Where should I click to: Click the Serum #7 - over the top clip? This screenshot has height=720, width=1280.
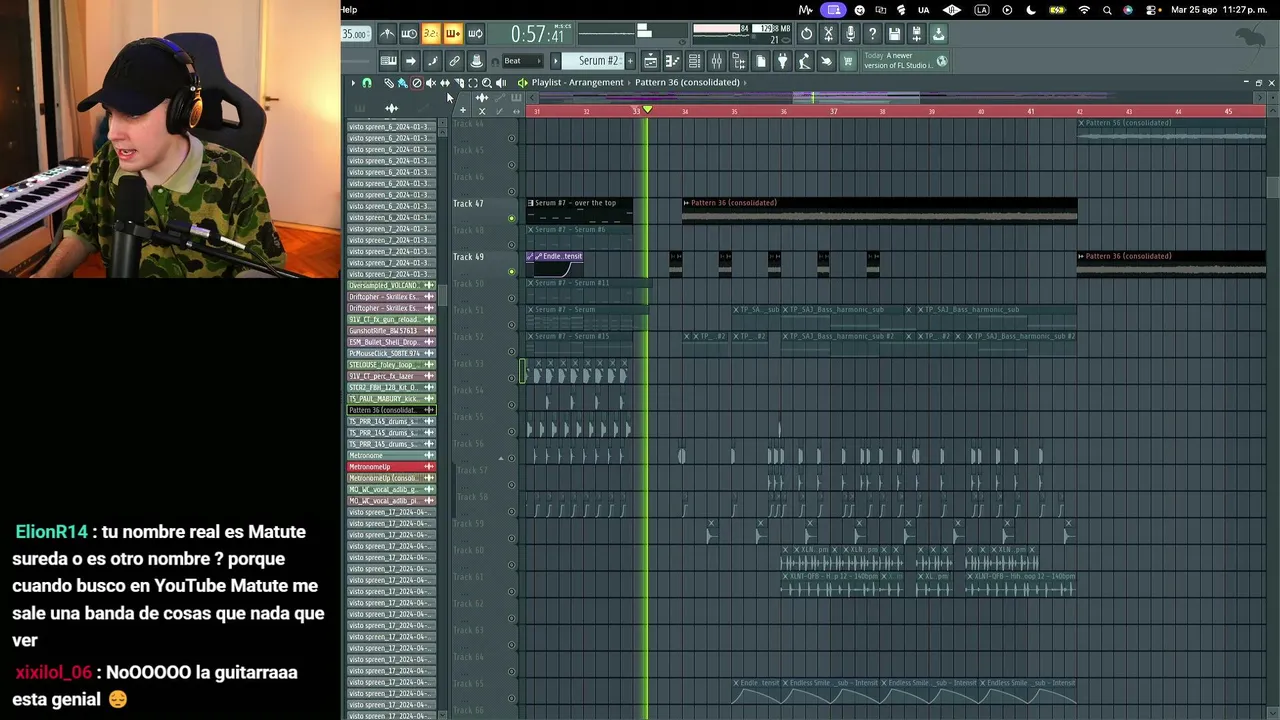pos(580,210)
